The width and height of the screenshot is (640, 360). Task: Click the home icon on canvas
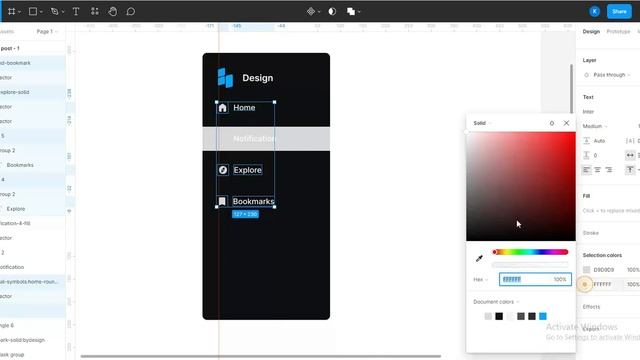click(x=222, y=108)
